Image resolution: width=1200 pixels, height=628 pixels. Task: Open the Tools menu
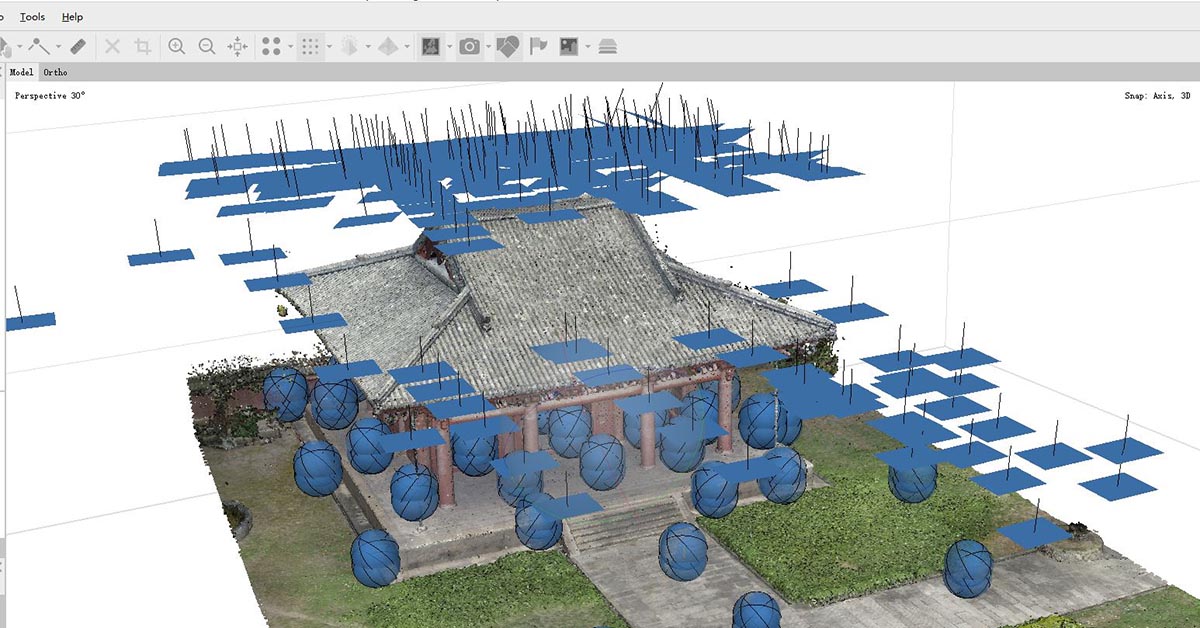coord(32,17)
